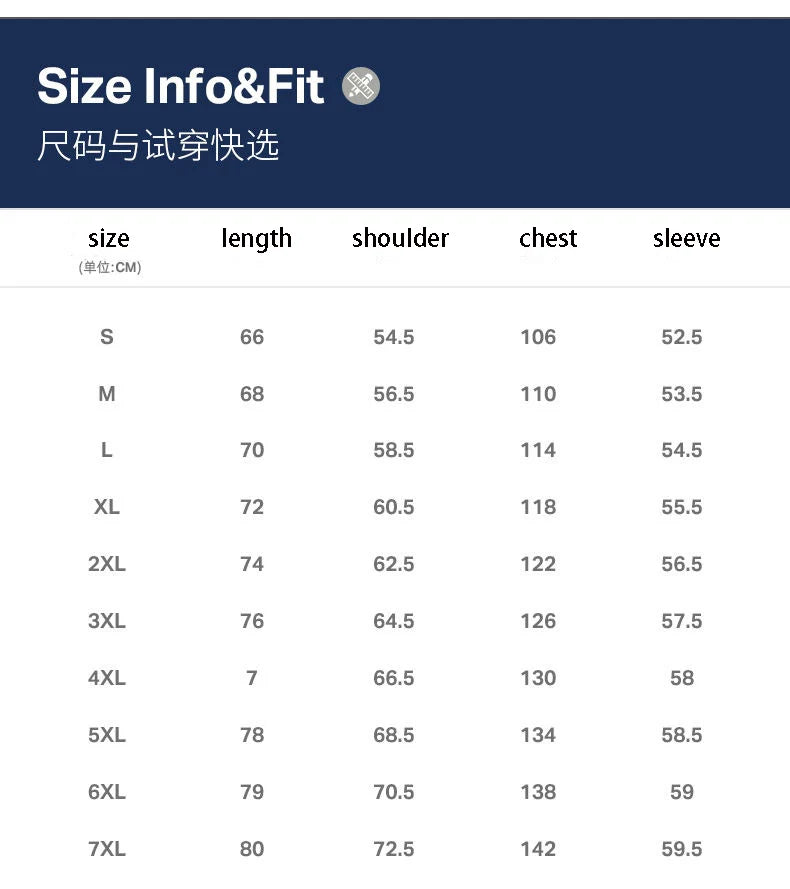
Task: Click the "Size Info&Fit" heading
Action: click(x=181, y=87)
